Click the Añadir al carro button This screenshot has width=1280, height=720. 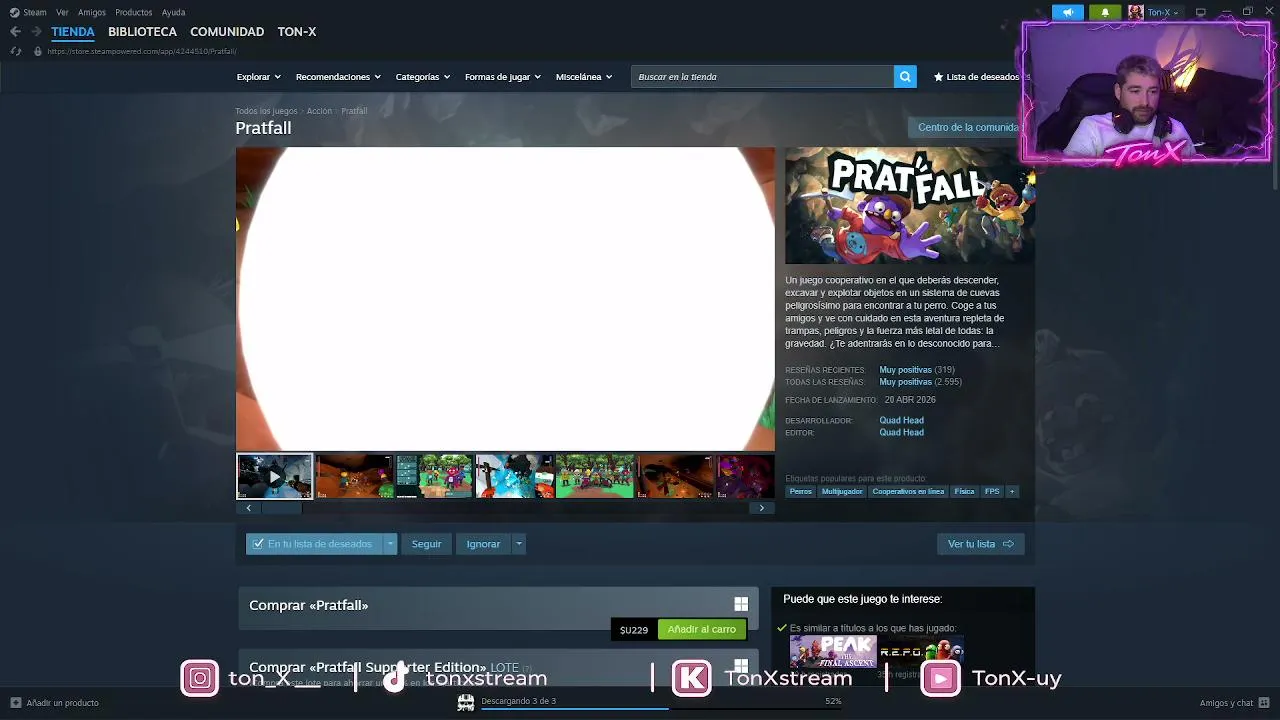pos(701,629)
